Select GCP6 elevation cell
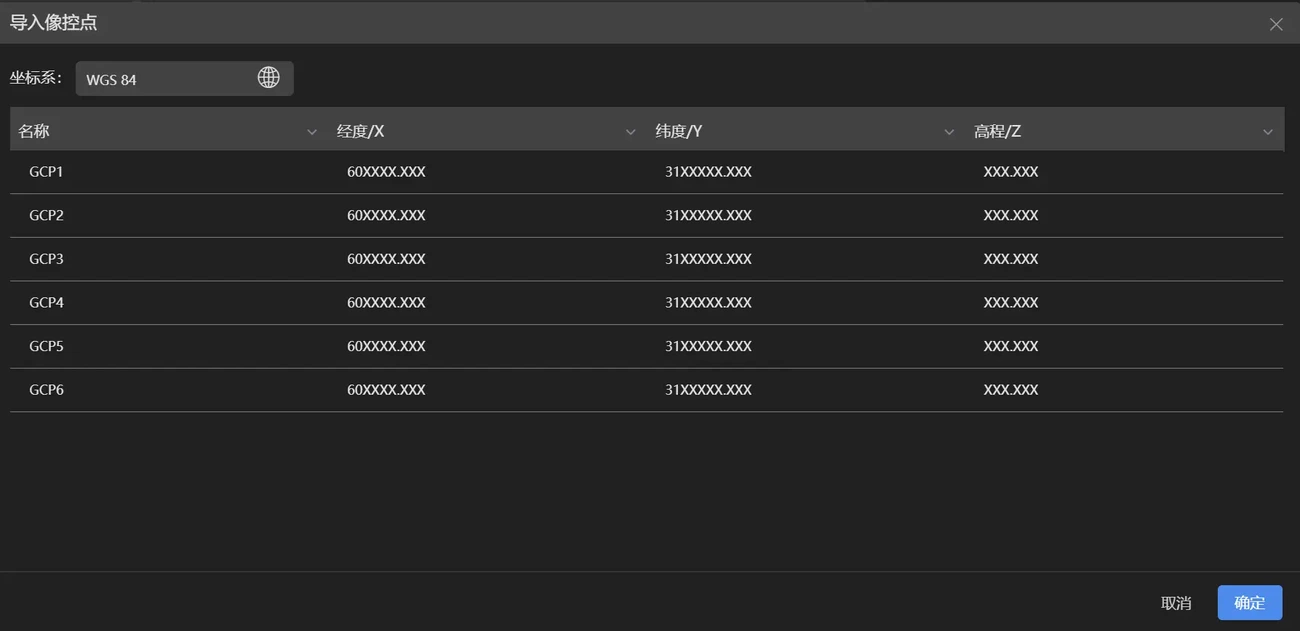Screen dimensions: 1300x631 point(1011,390)
